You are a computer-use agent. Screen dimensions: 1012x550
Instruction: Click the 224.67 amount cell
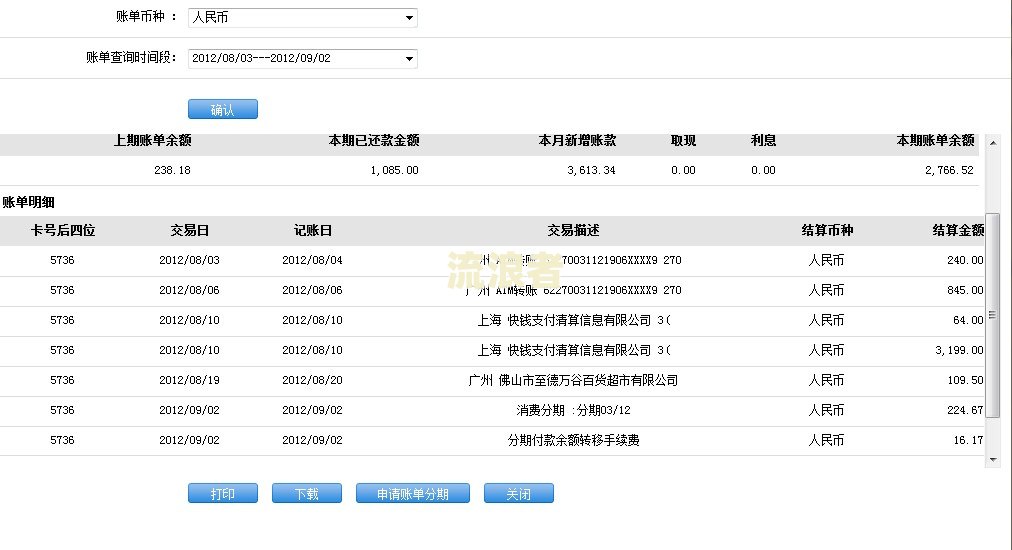coord(965,410)
